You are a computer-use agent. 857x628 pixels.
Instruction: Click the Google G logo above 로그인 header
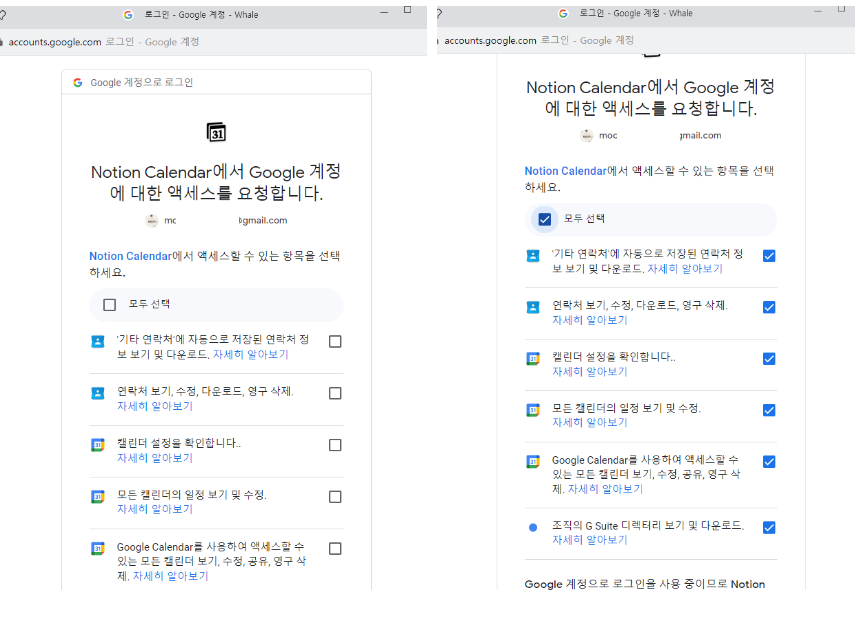click(x=77, y=82)
